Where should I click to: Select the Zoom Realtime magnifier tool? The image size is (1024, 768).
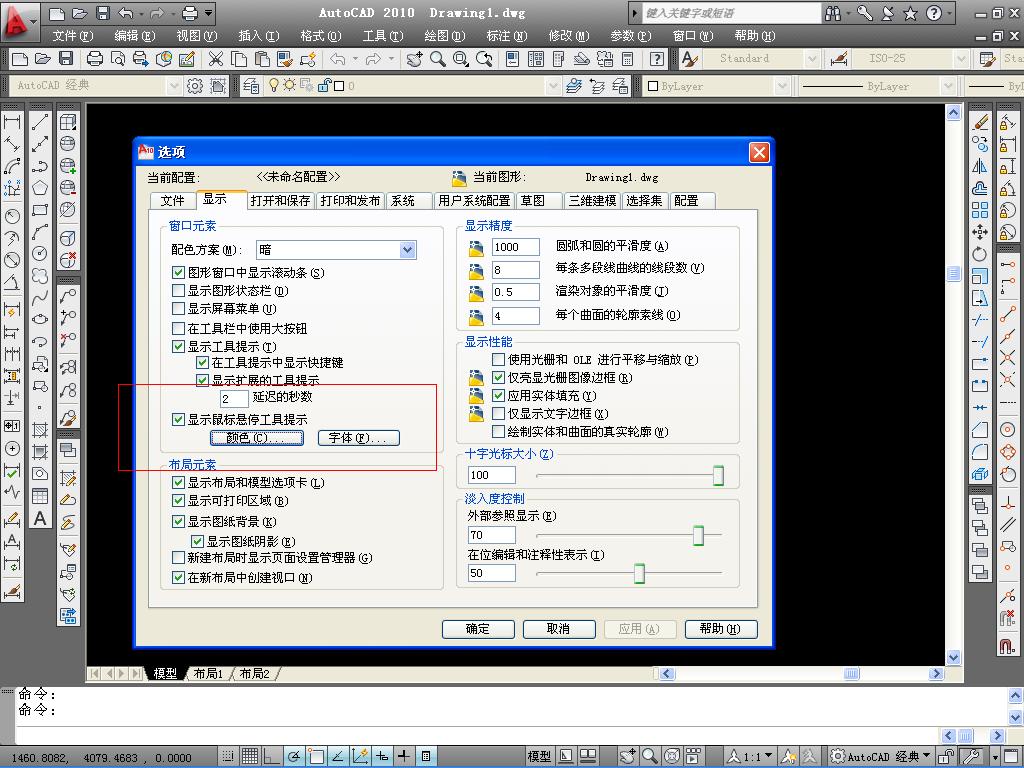(438, 59)
